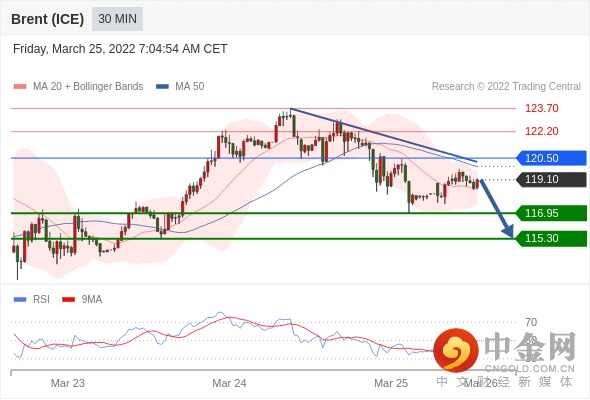Click the 9MA legend swatch
Screen dimensions: 590x400
(68, 300)
